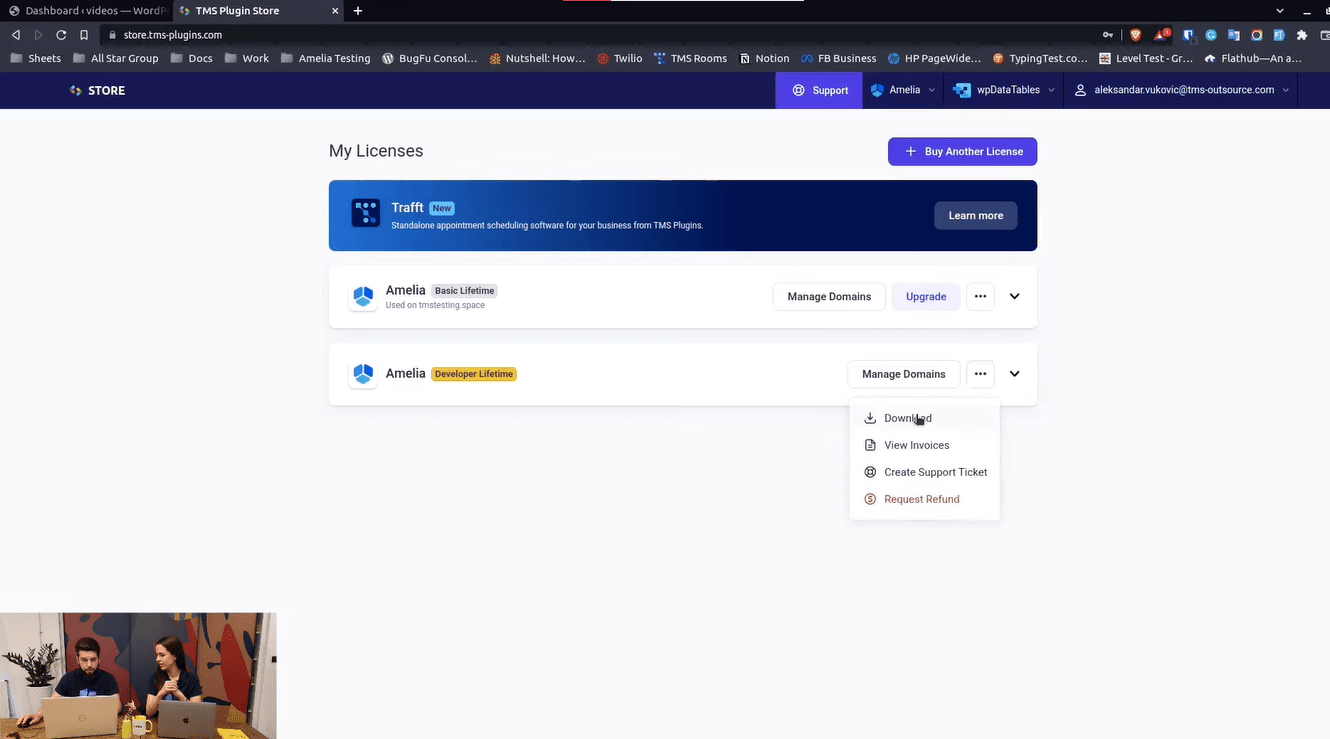Select View Invoices from the menu
This screenshot has width=1330, height=739.
(924, 445)
